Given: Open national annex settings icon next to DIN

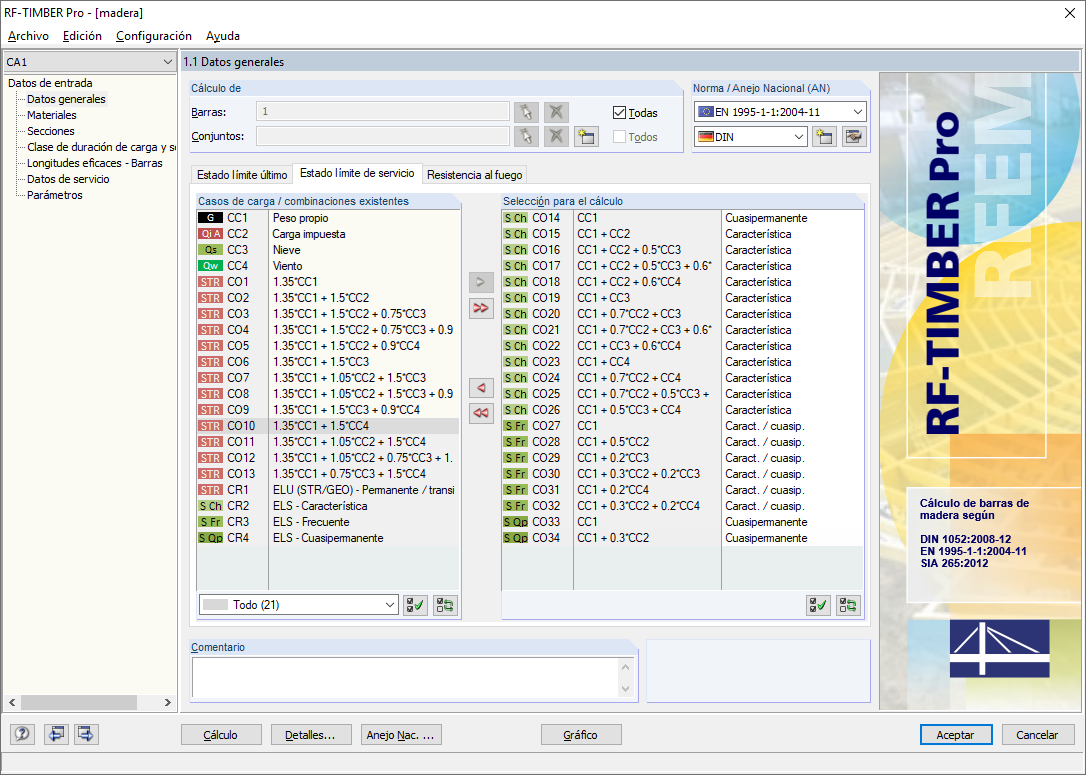Looking at the screenshot, I should (854, 136).
